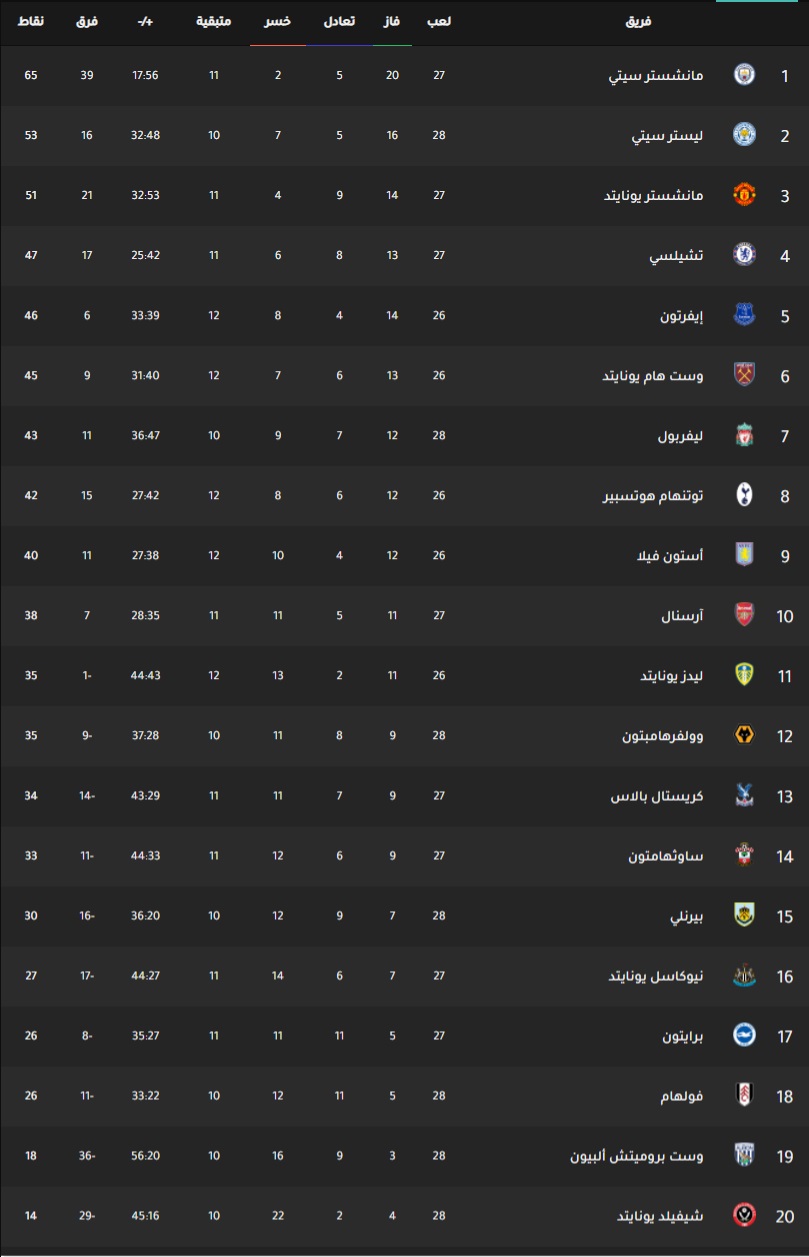
Task: Click the Arsenal crest icon
Action: pyautogui.click(x=744, y=615)
